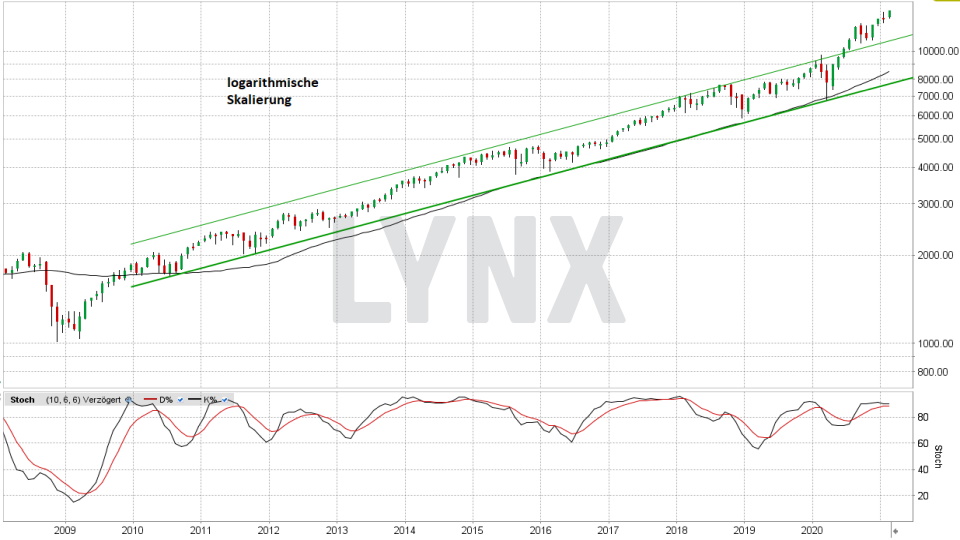The image size is (960, 540).
Task: Toggle the D% line checkbox
Action: 180,400
